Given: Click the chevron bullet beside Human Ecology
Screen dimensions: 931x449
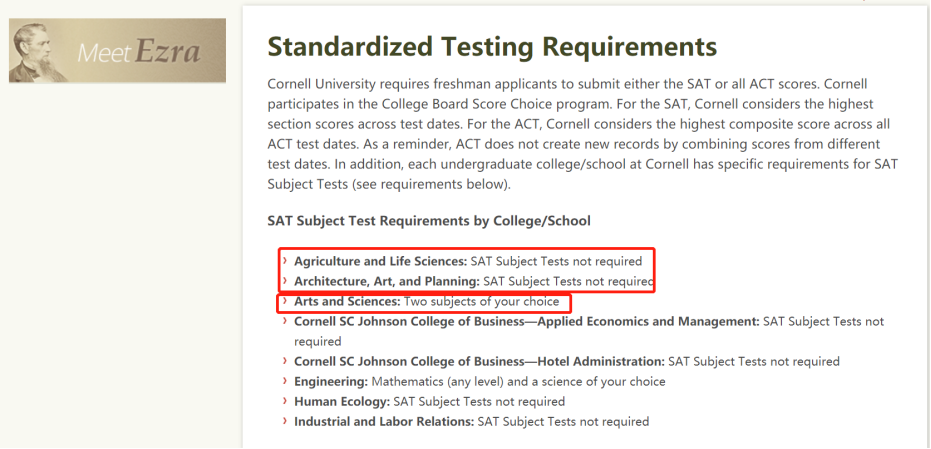Looking at the screenshot, I should 285,401.
